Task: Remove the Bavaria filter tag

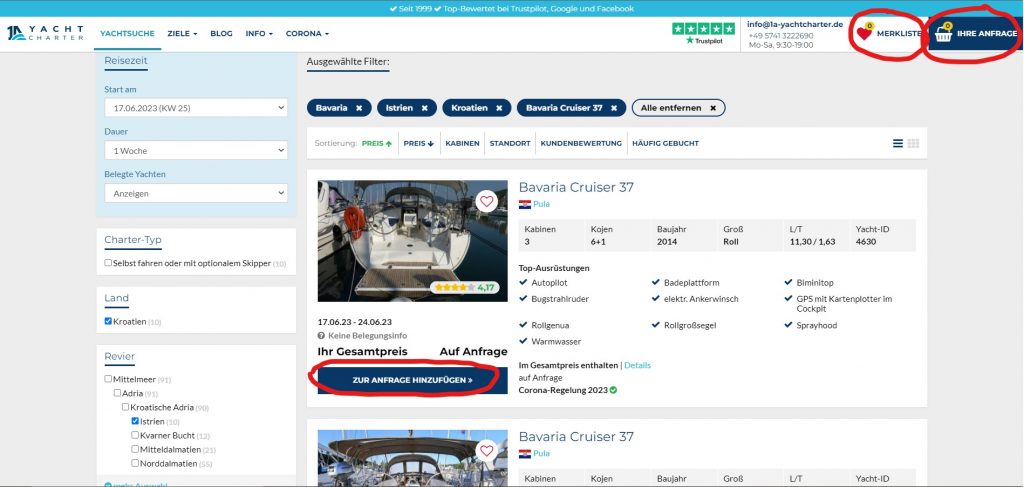Action: (x=358, y=107)
